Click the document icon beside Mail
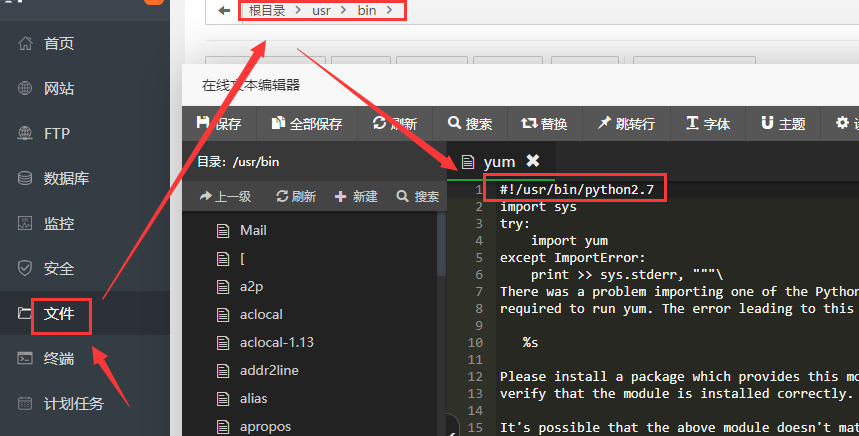 (223, 231)
